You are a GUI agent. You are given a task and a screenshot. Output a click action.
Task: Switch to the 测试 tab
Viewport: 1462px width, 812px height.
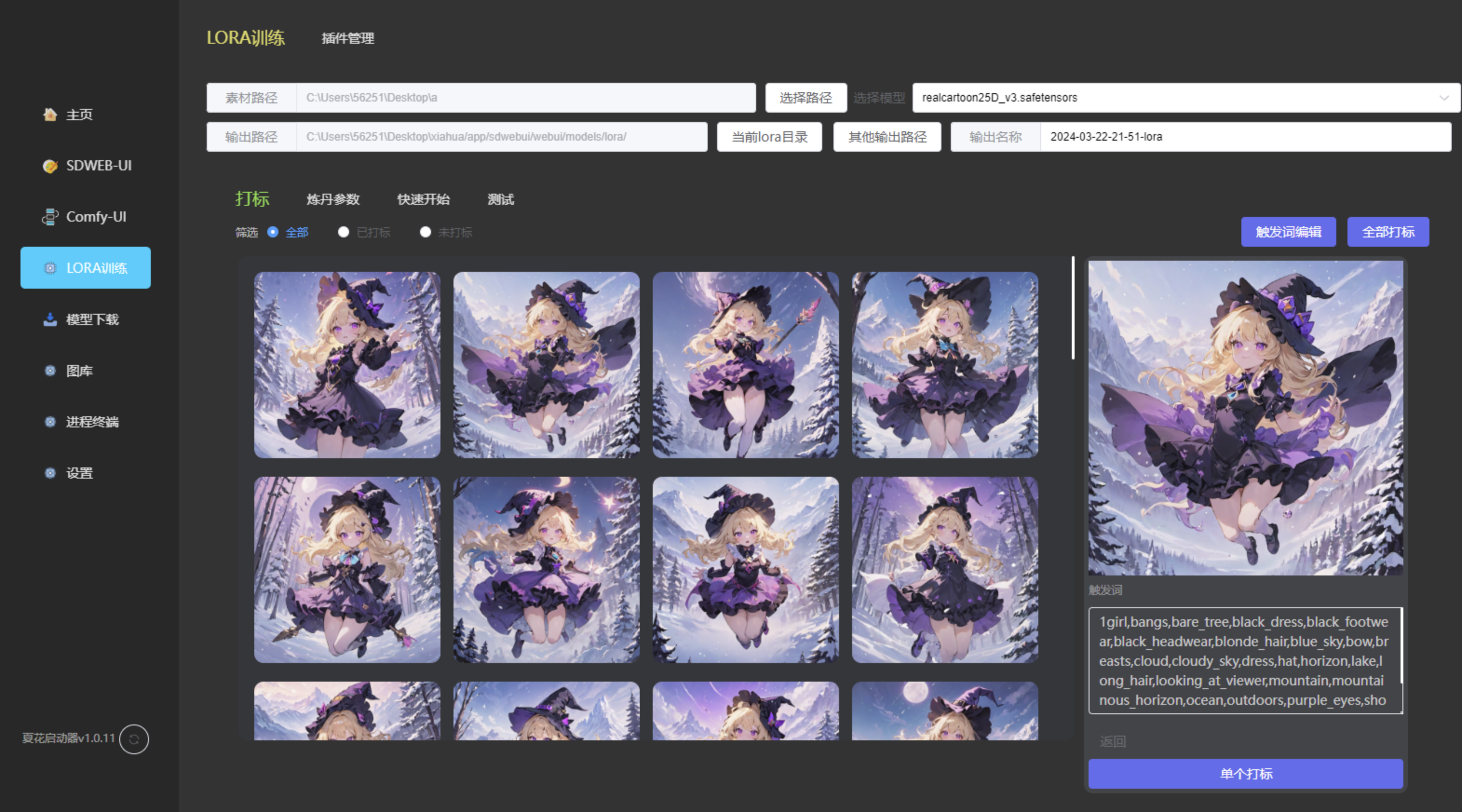click(501, 199)
